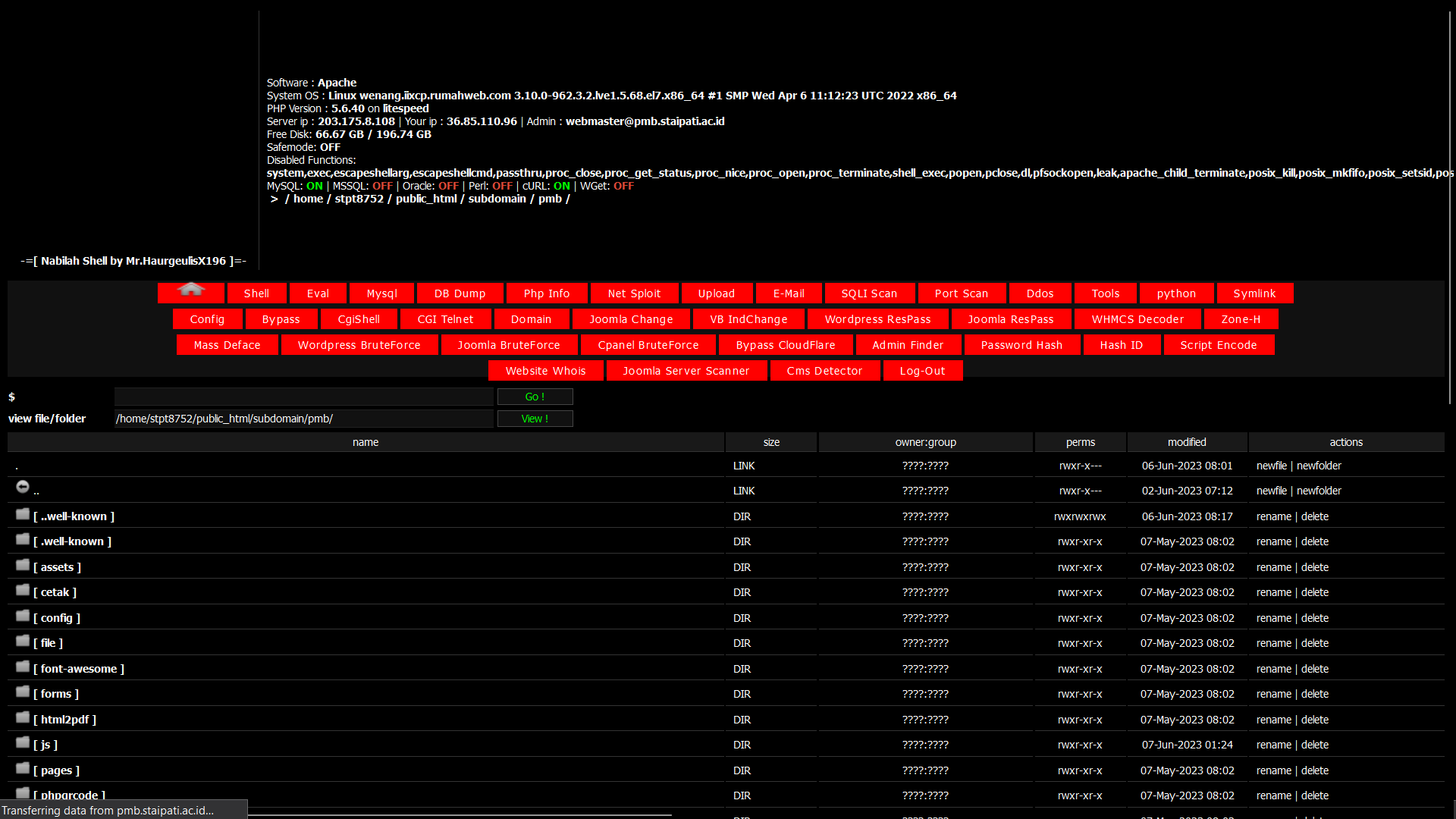Click the cetak folder icon
The width and height of the screenshot is (1456, 819).
pos(23,590)
